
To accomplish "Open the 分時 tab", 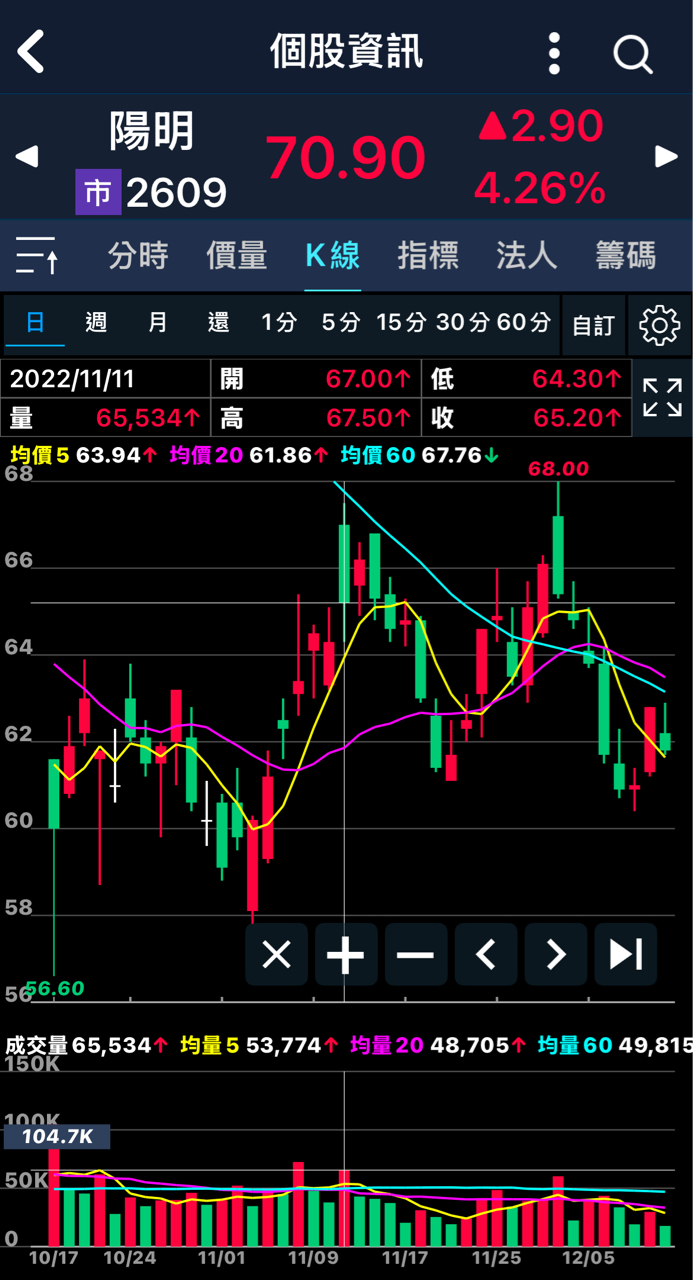I will (138, 256).
